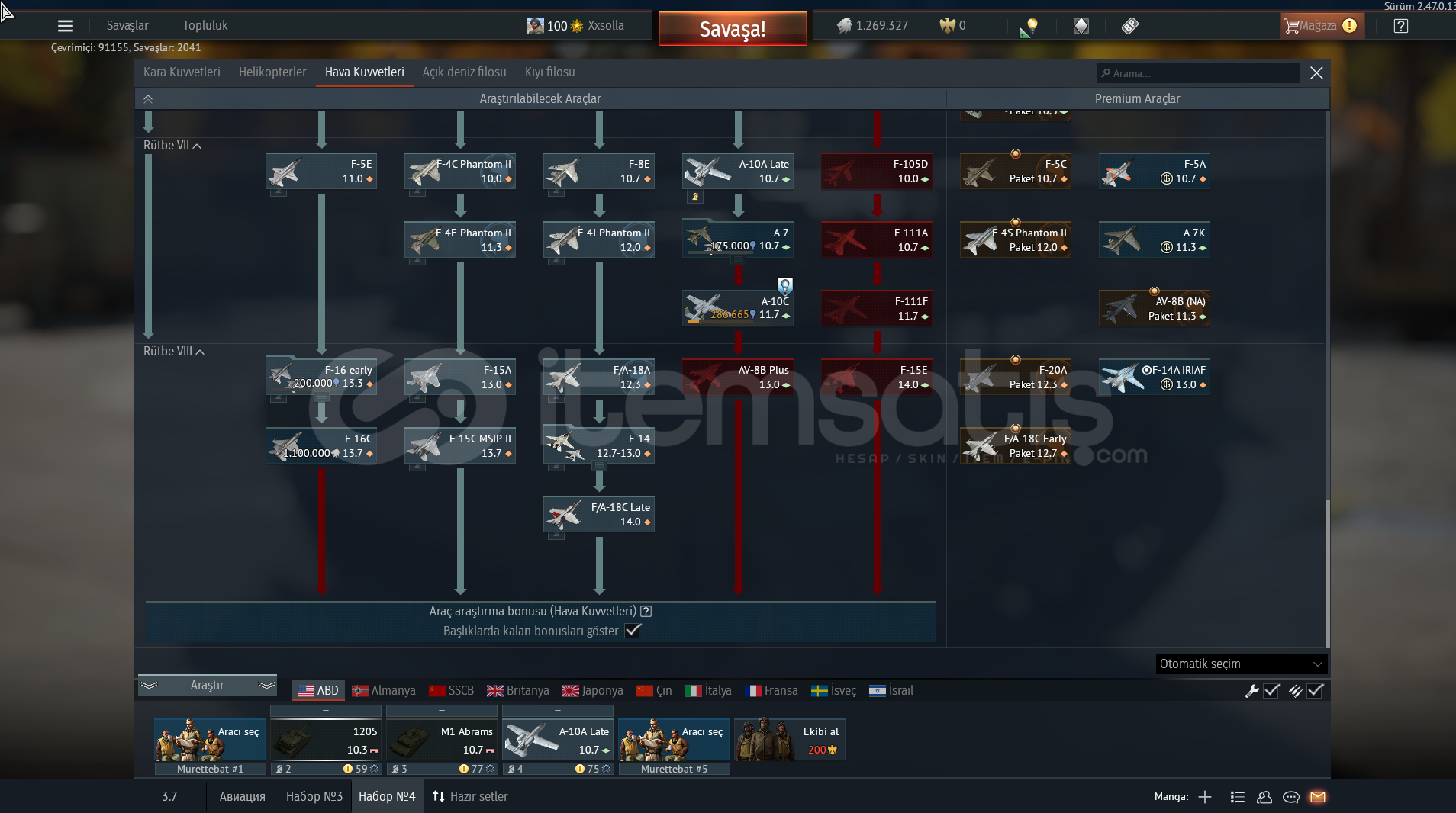Select Japonya nation tab
1456x813 pixels.
click(x=593, y=691)
